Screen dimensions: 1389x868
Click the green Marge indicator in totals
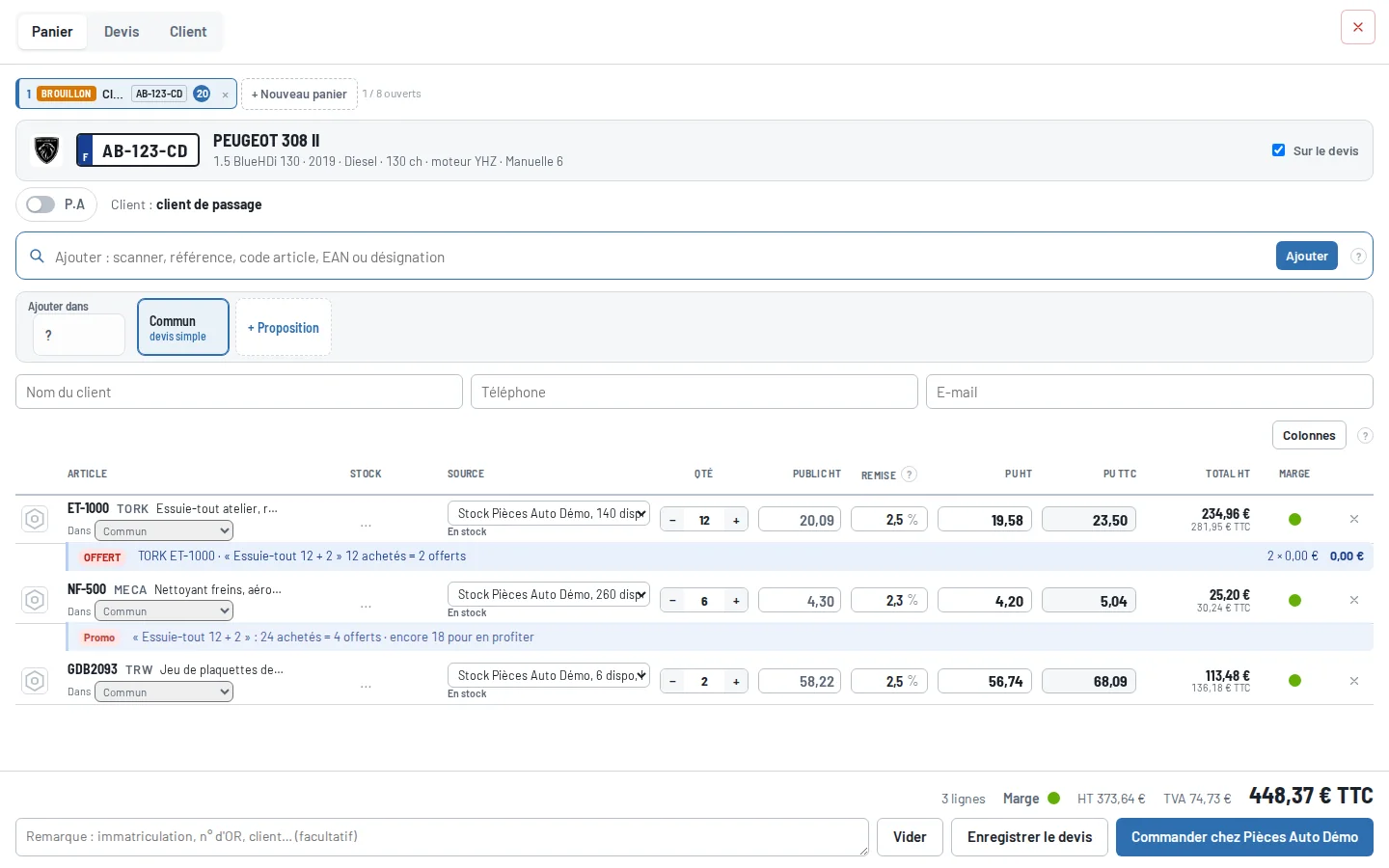1053,798
